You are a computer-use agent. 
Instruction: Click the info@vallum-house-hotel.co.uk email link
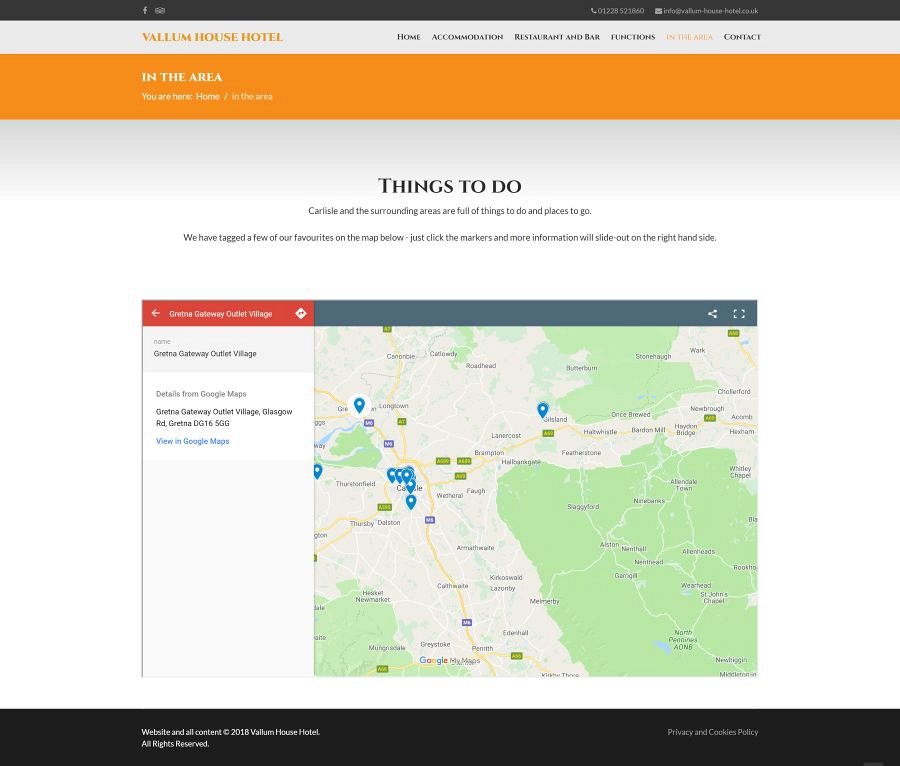point(710,11)
